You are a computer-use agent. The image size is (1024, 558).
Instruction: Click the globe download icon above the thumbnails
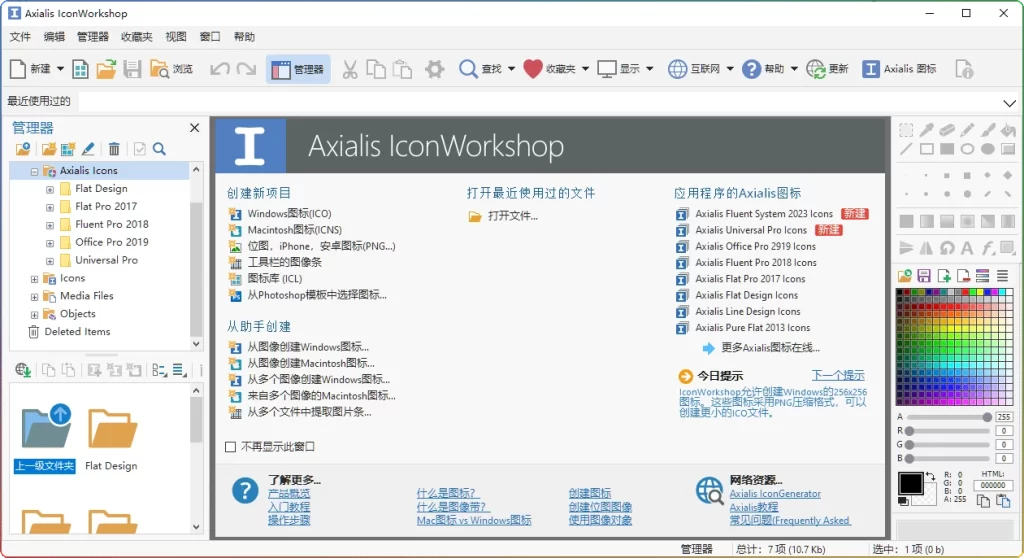click(23, 370)
